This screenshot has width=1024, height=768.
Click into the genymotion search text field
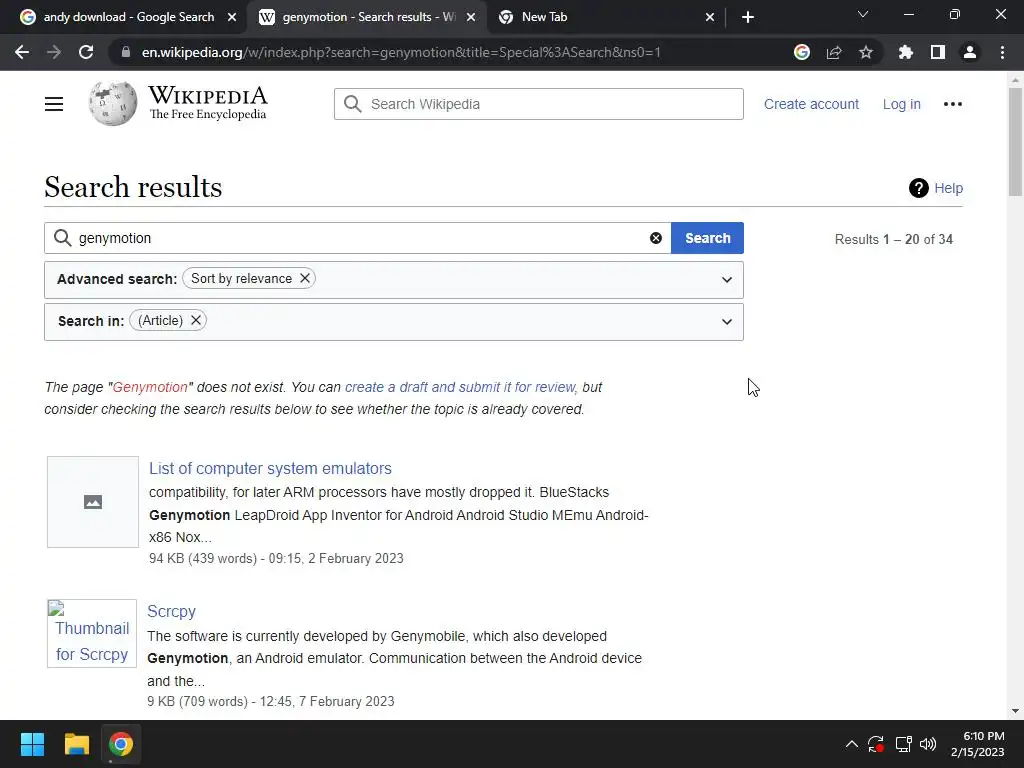[x=358, y=238]
